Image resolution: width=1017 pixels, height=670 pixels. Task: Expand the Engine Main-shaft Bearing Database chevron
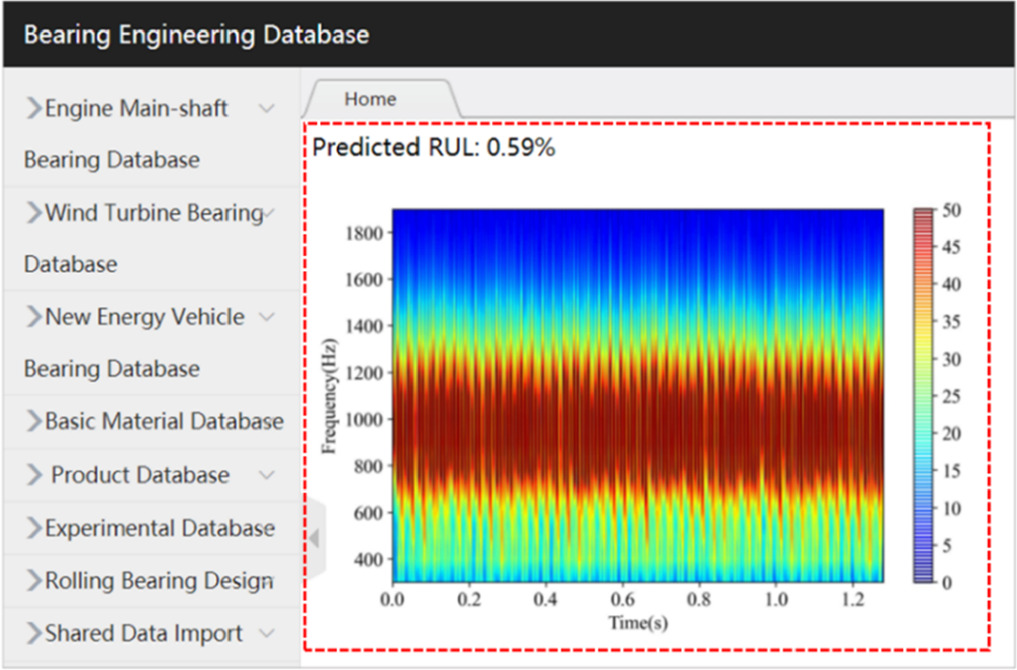pyautogui.click(x=264, y=108)
